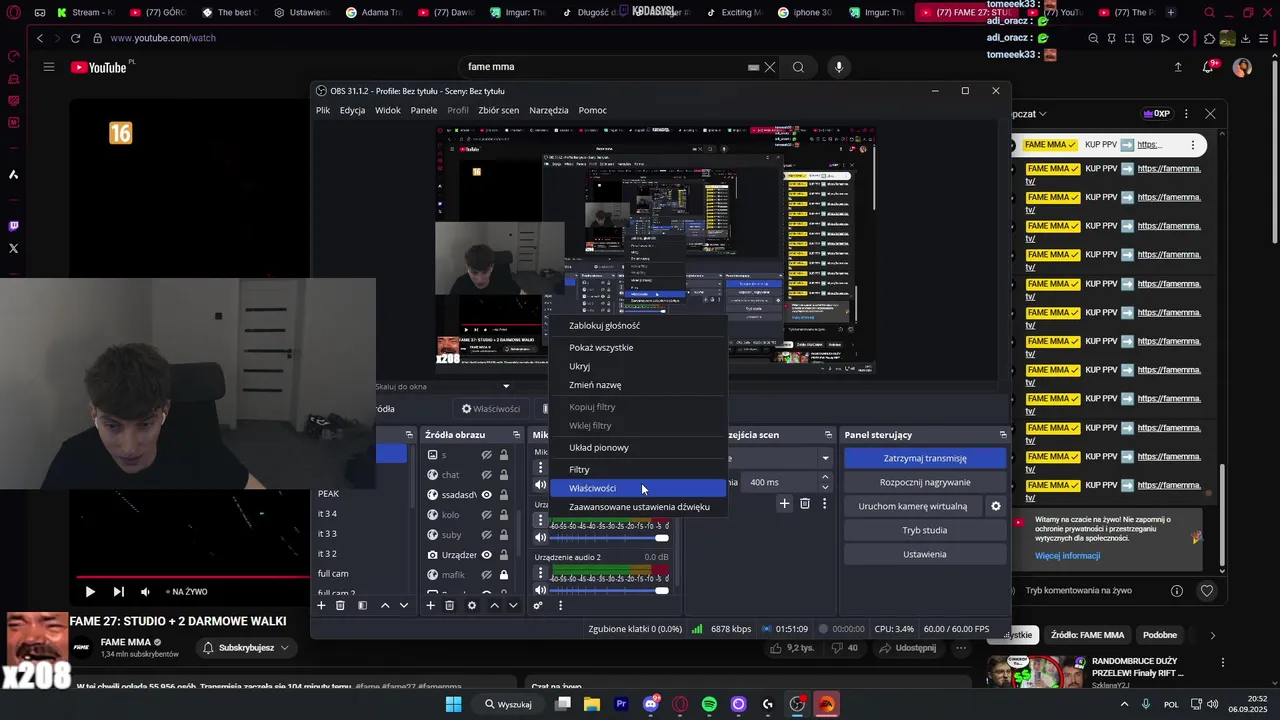Play the YouTube video
The image size is (1280, 720).
pos(90,592)
